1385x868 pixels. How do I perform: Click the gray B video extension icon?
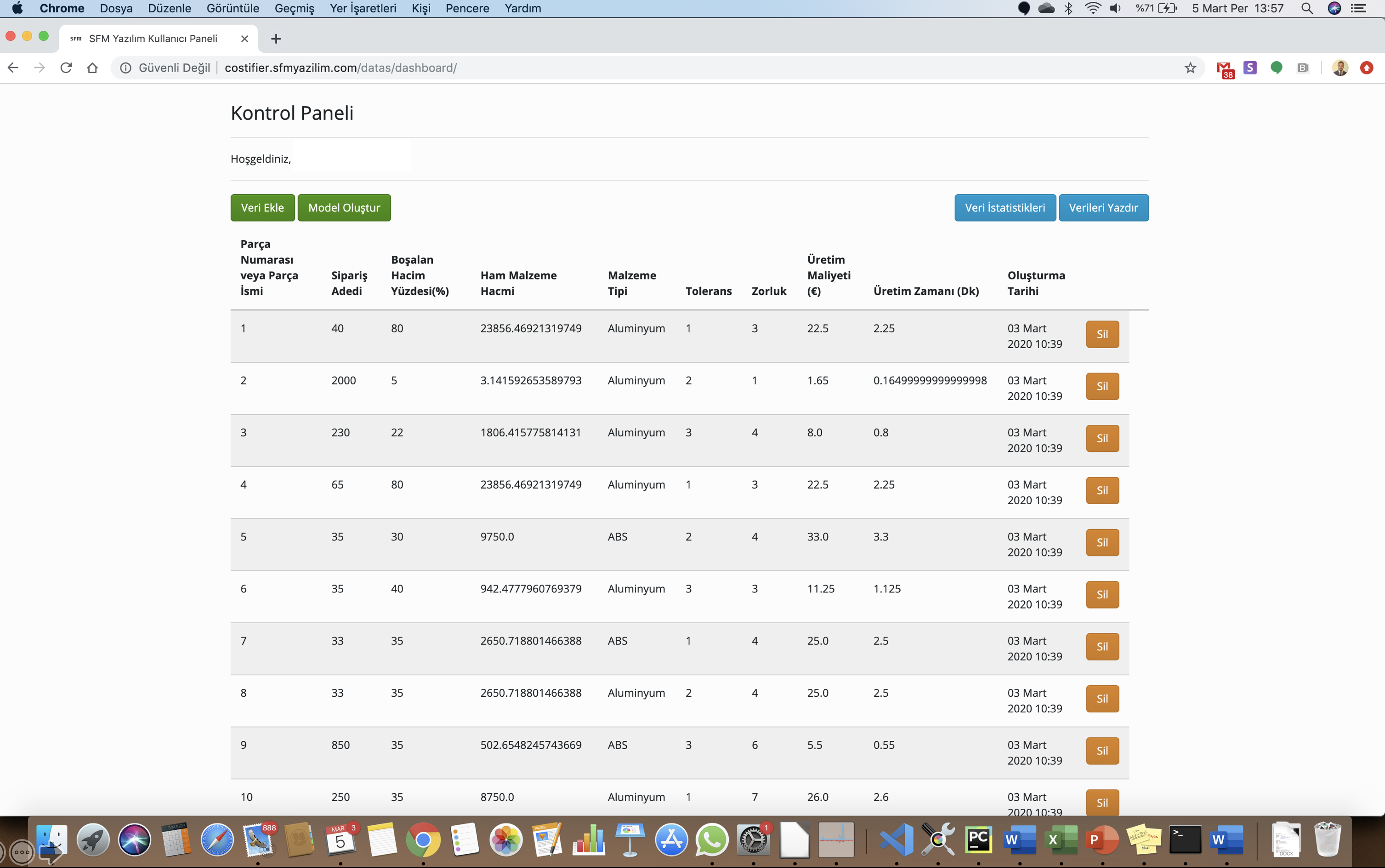1302,68
